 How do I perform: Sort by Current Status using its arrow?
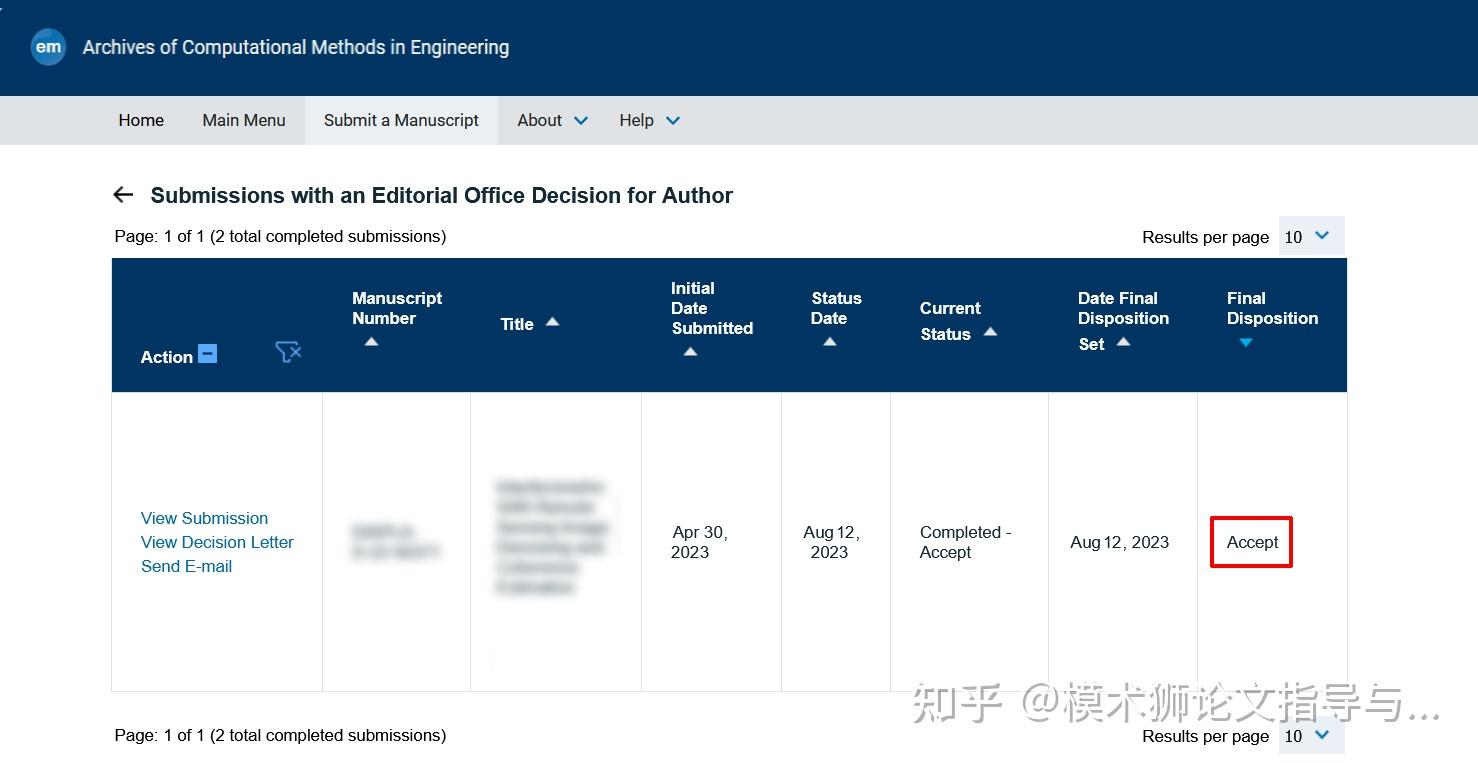click(x=990, y=334)
